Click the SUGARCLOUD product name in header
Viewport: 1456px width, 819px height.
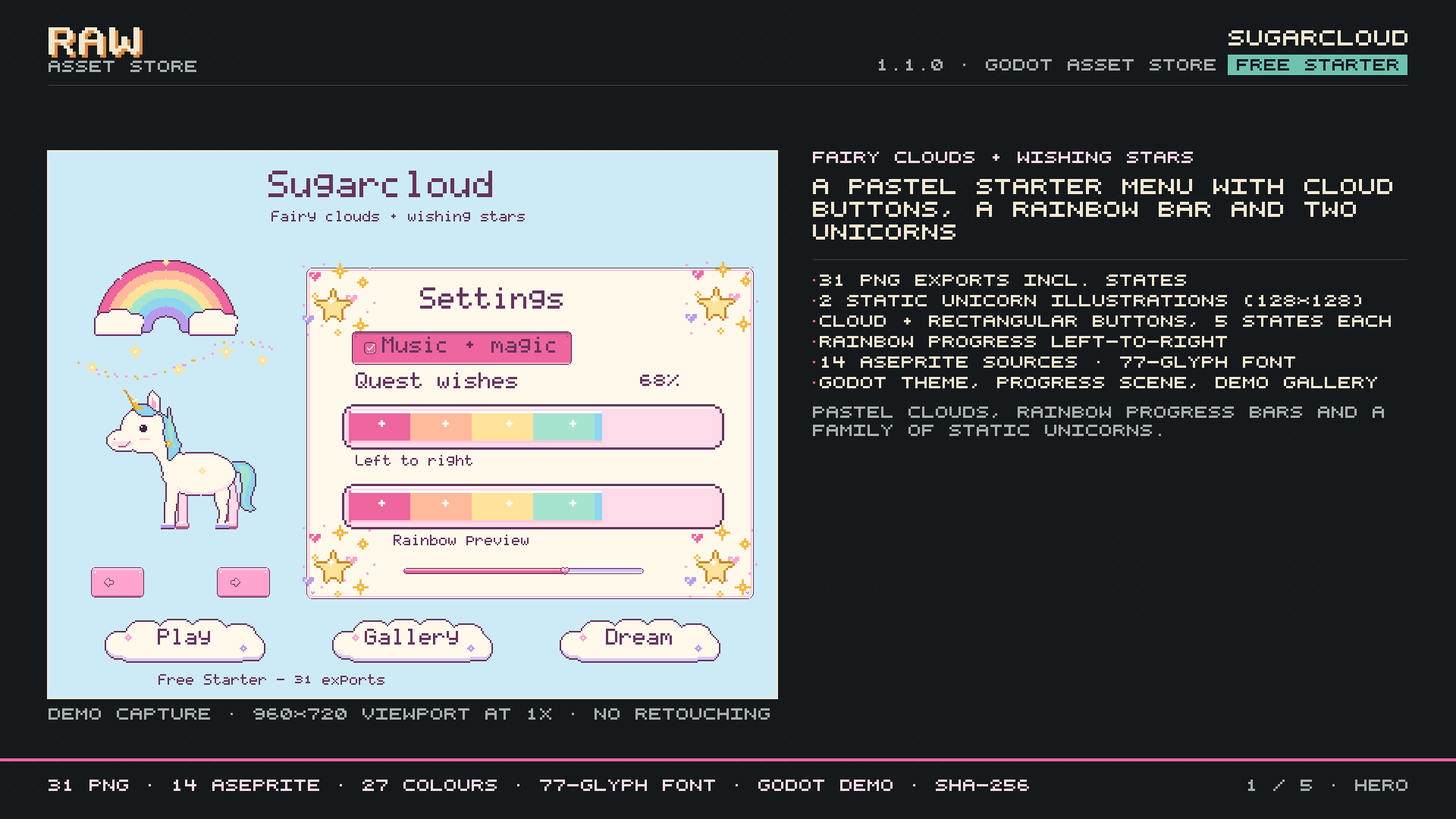pyautogui.click(x=1317, y=38)
